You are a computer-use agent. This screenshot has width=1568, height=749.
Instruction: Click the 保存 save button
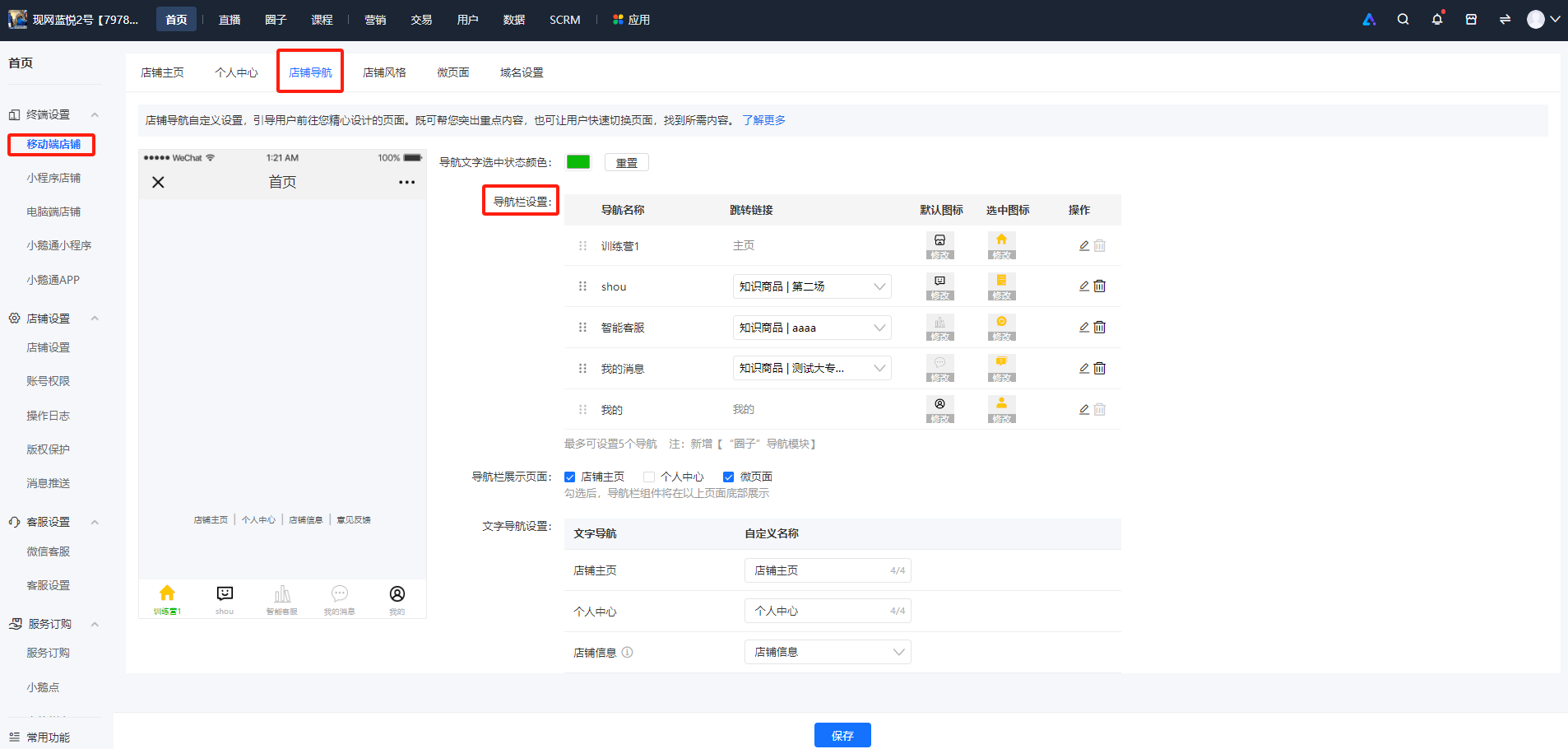[842, 735]
